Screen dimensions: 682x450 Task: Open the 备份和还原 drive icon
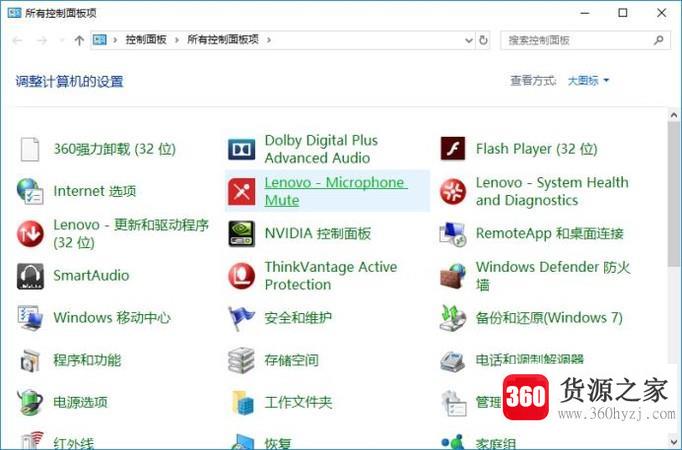453,318
